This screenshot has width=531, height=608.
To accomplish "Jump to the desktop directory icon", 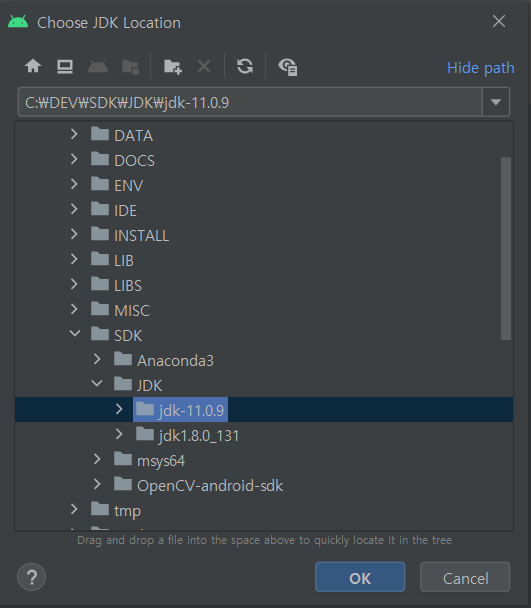I will tap(65, 66).
